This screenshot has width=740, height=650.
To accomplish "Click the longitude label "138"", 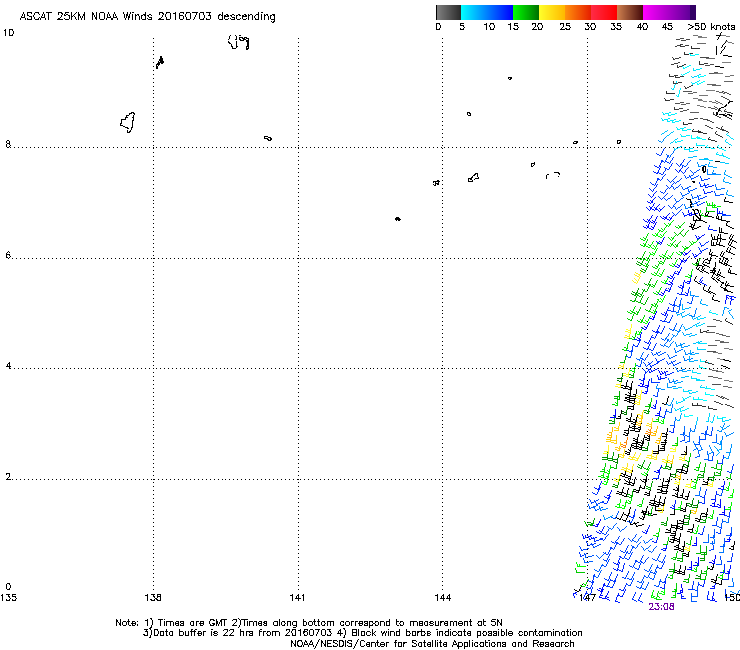I will tap(153, 598).
